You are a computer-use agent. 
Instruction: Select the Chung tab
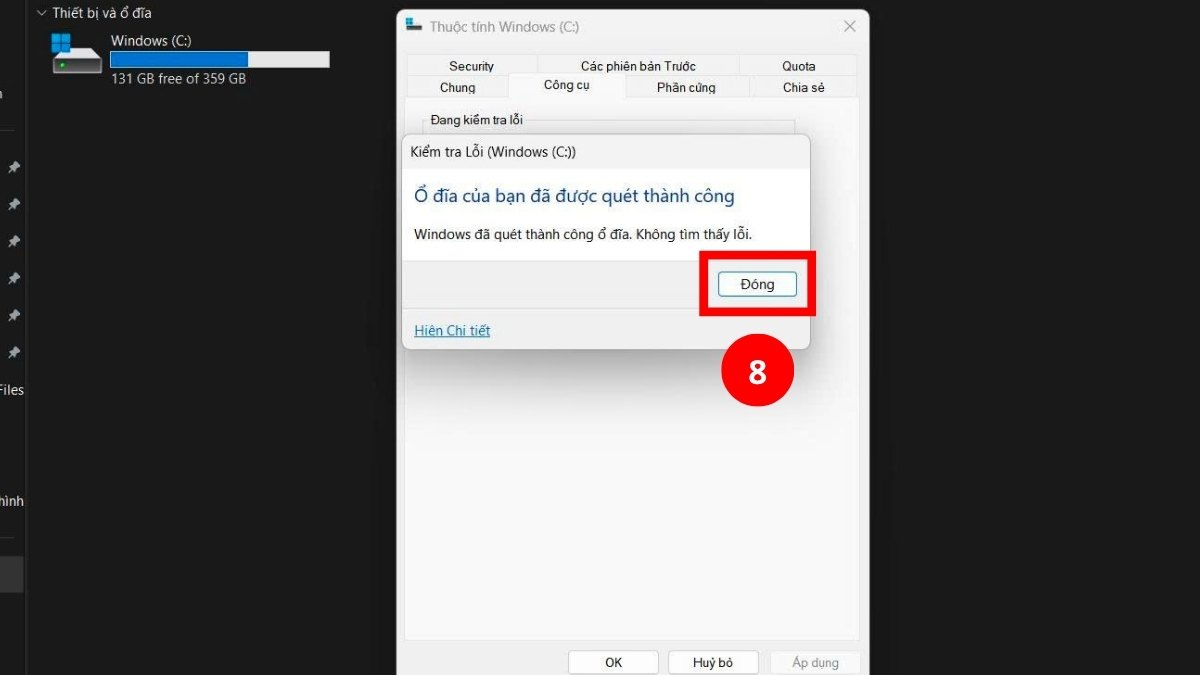[458, 88]
